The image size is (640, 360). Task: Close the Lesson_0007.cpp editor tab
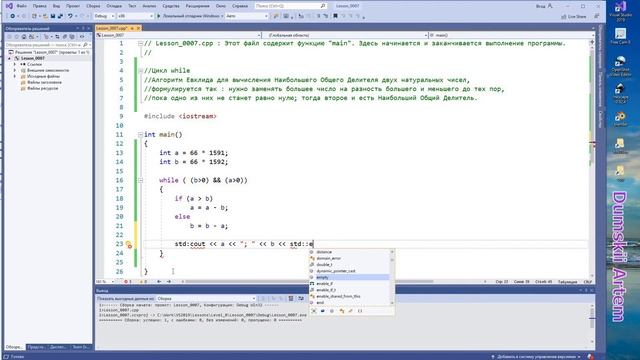coord(138,28)
